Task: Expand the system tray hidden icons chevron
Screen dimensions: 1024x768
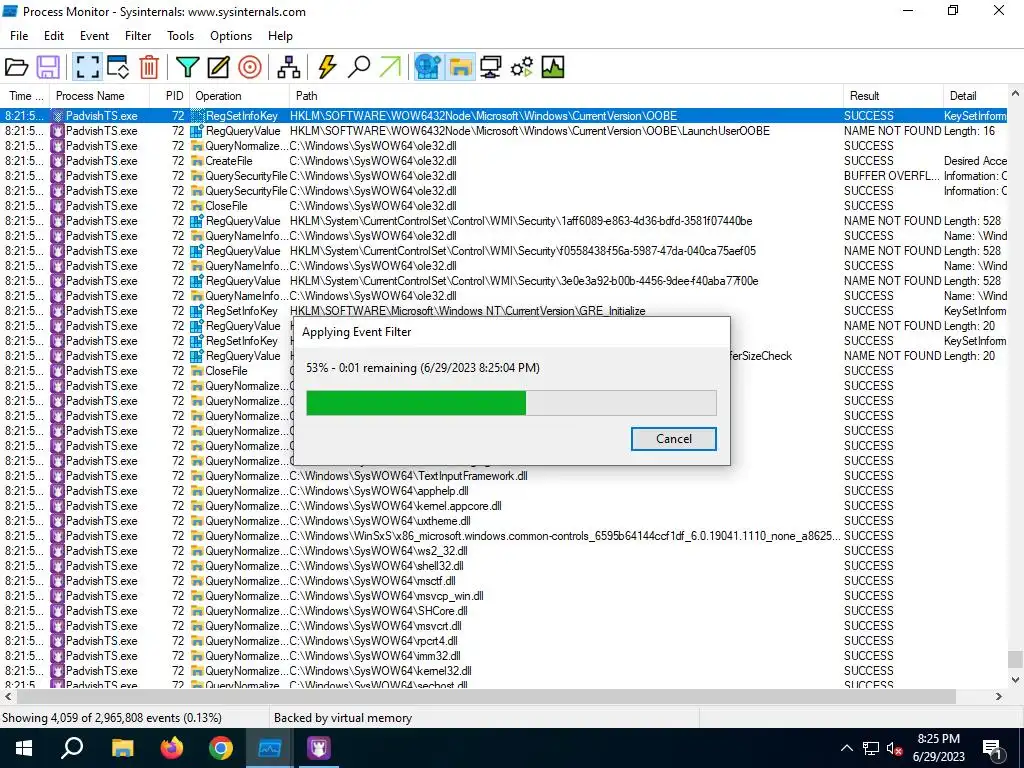Action: [846, 748]
